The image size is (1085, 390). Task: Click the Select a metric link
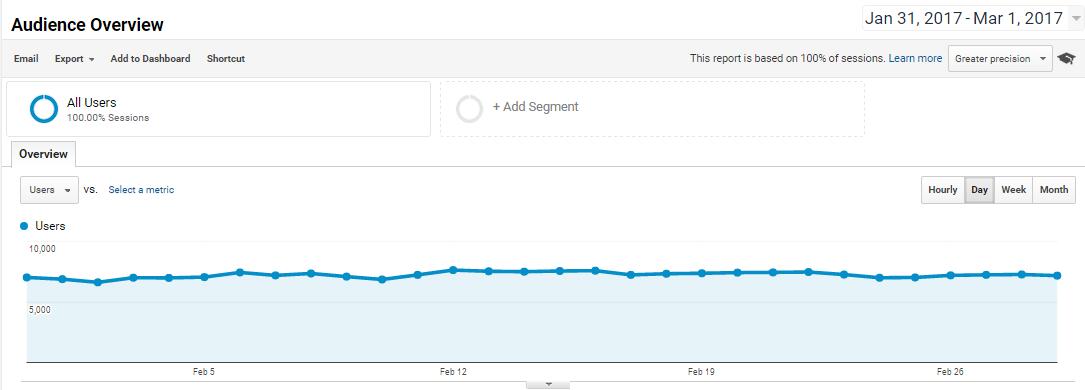pyautogui.click(x=141, y=189)
